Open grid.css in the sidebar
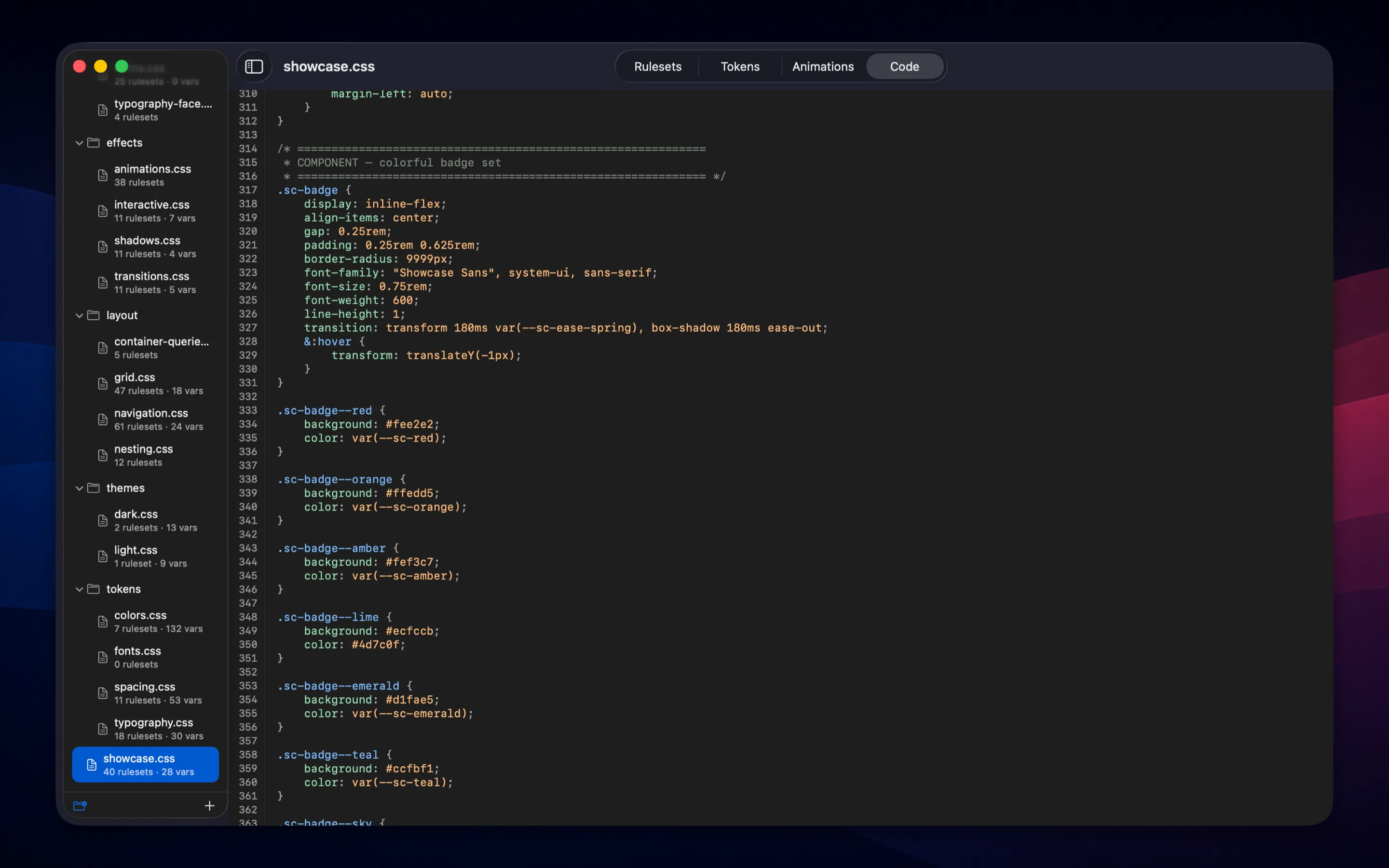The image size is (1389, 868). (x=145, y=383)
